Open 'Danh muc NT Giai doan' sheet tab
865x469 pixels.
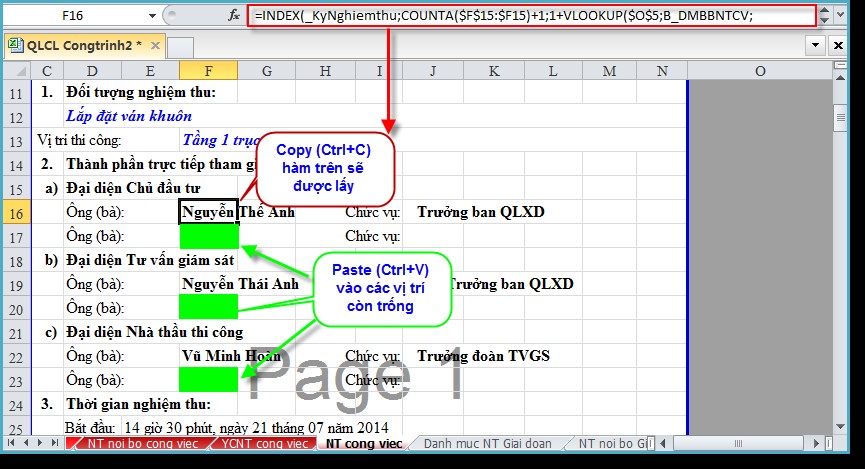point(488,442)
